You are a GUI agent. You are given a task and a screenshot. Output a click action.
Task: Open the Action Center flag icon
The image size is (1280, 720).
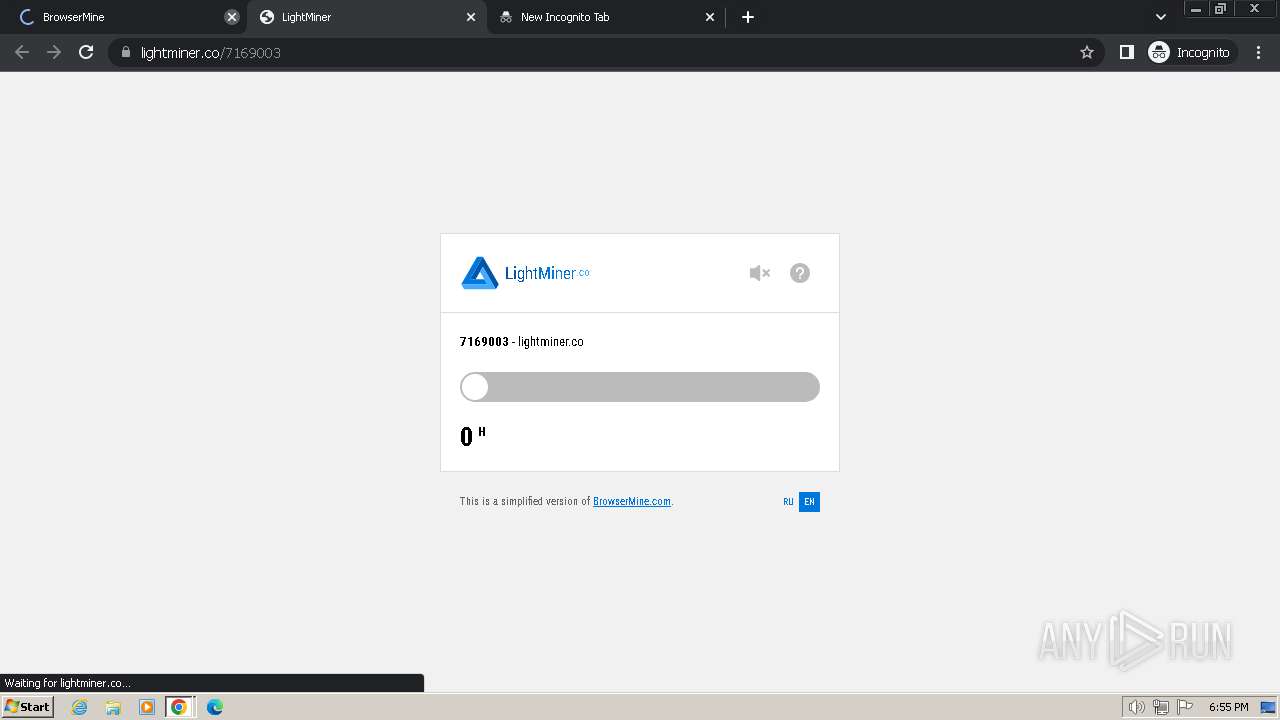[1185, 707]
